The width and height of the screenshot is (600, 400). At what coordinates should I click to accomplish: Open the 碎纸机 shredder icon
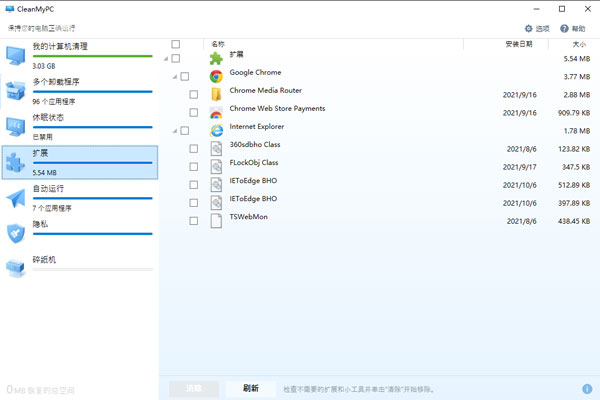click(x=16, y=268)
